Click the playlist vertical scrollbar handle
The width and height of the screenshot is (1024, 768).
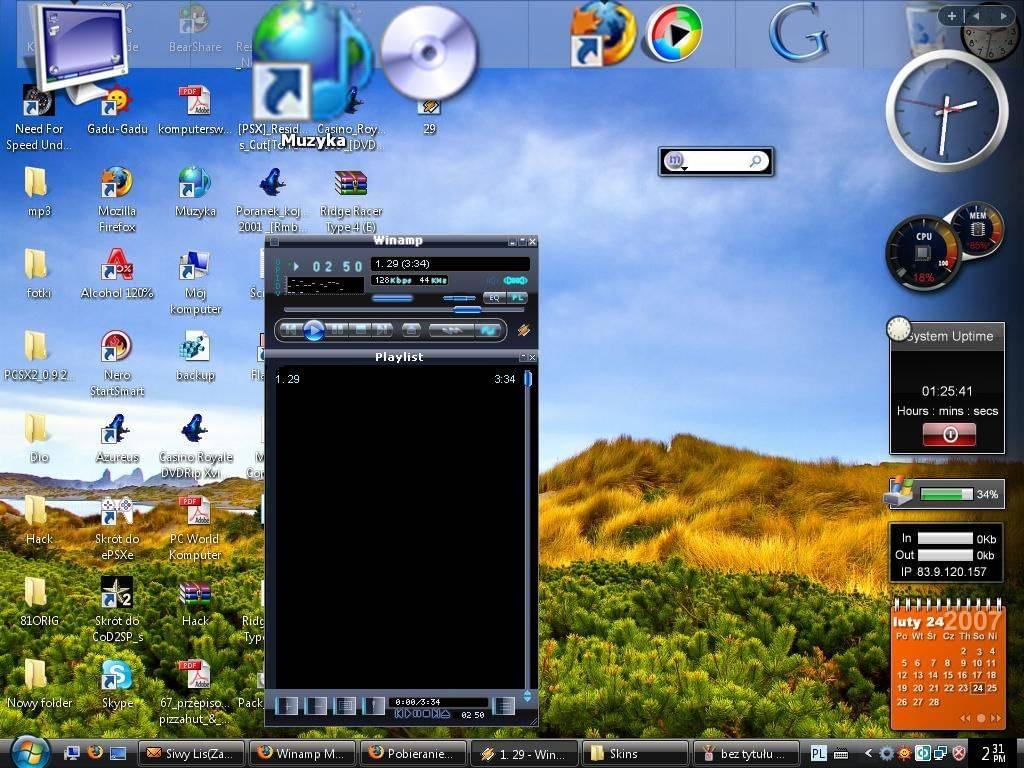[528, 378]
